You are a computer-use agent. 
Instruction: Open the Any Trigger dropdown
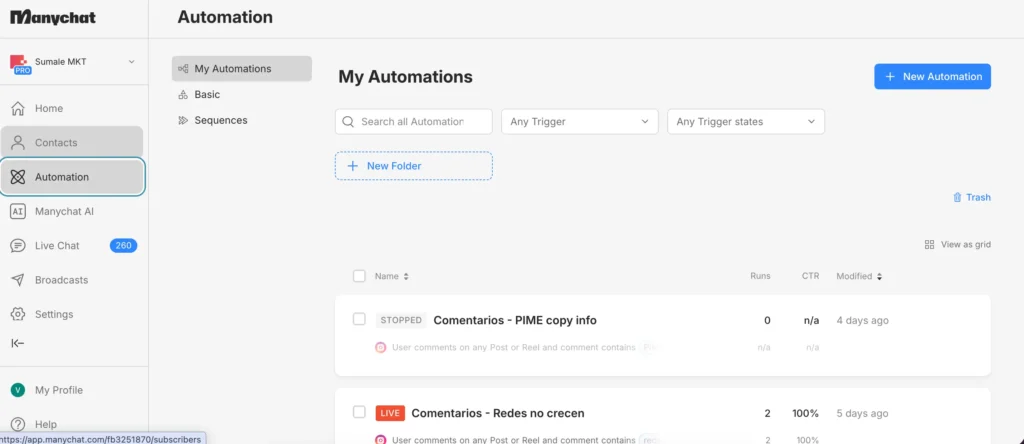[x=580, y=121]
